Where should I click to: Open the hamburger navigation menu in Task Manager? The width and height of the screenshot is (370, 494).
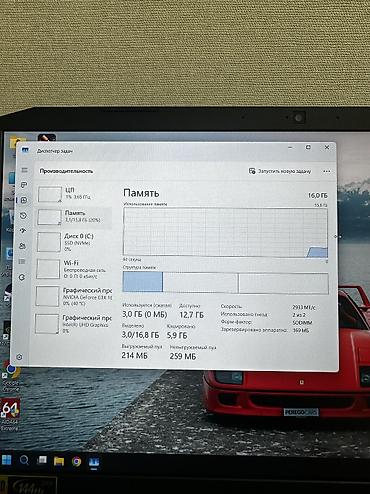coord(24,170)
